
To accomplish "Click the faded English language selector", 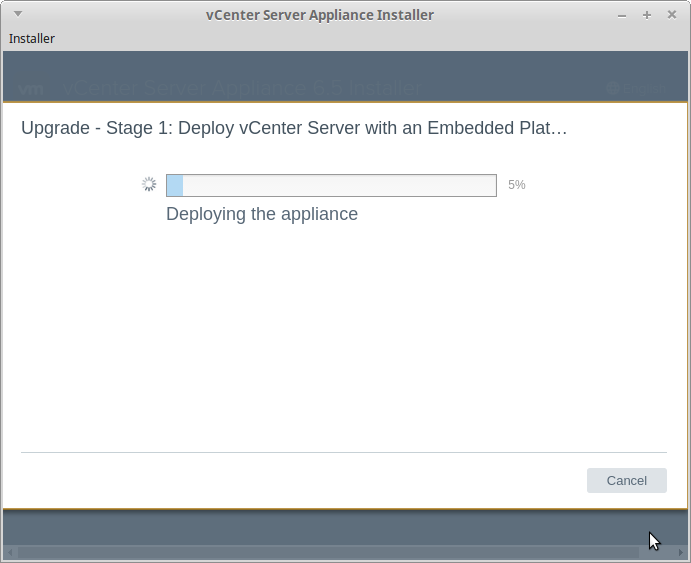I will [x=636, y=89].
